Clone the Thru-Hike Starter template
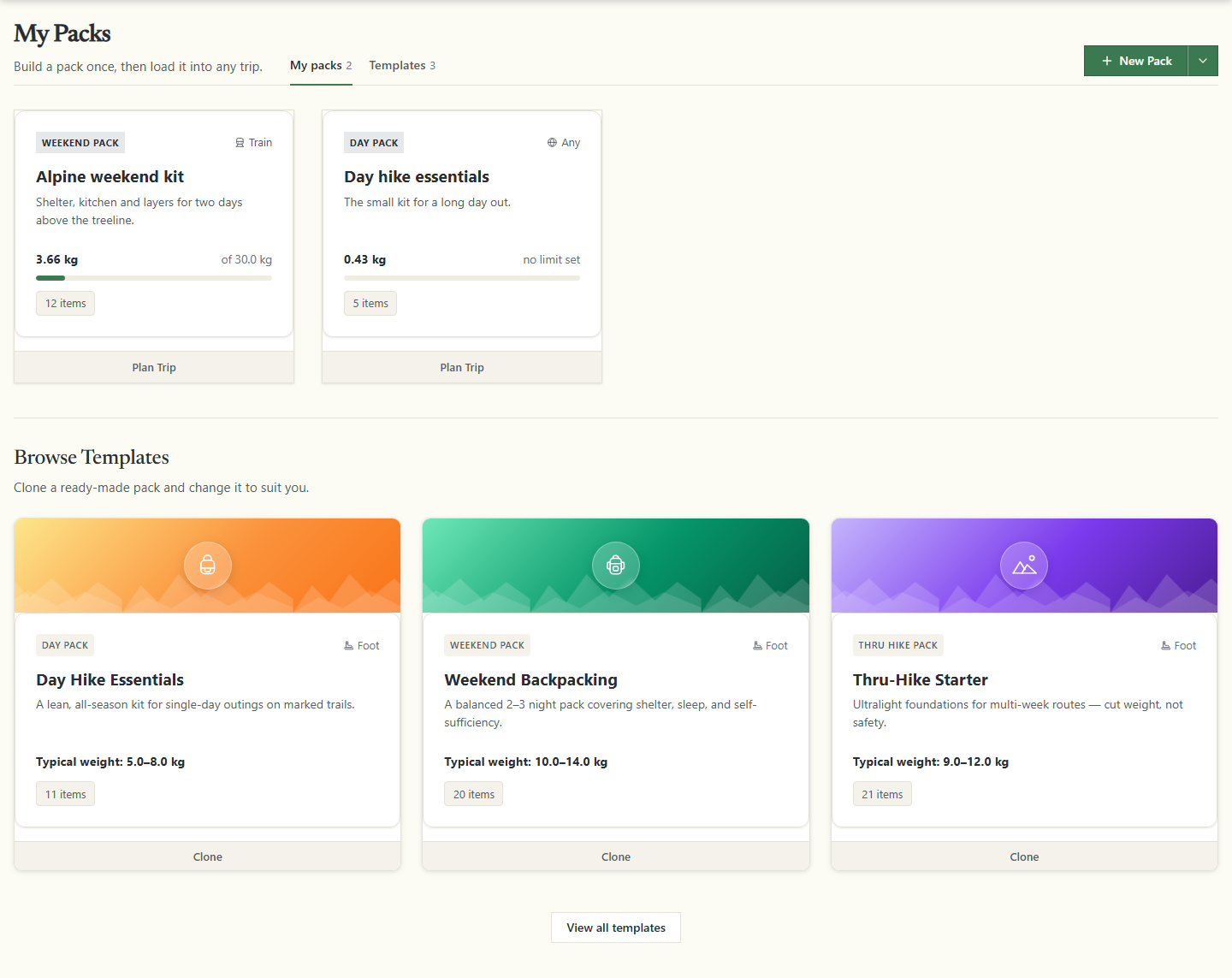This screenshot has width=1232, height=978. (x=1024, y=856)
